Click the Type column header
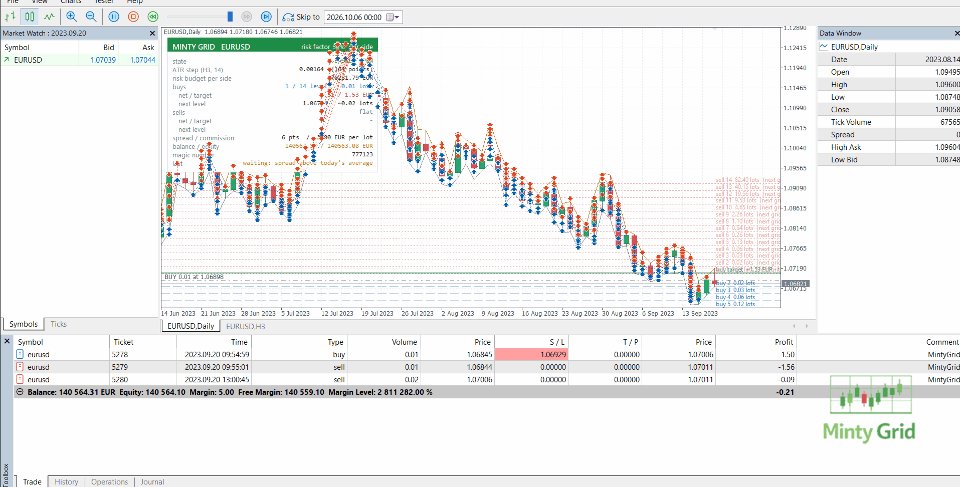The width and height of the screenshot is (960, 487). [x=335, y=342]
